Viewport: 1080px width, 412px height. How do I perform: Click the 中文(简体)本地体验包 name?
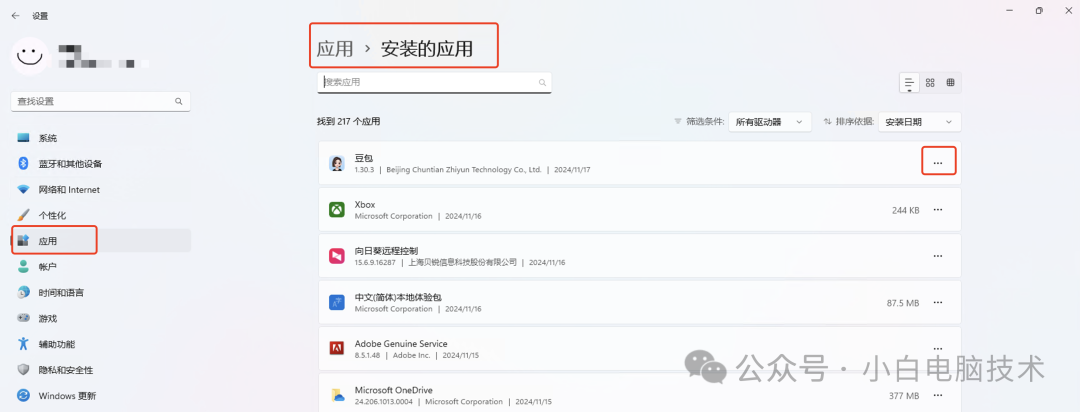(397, 297)
